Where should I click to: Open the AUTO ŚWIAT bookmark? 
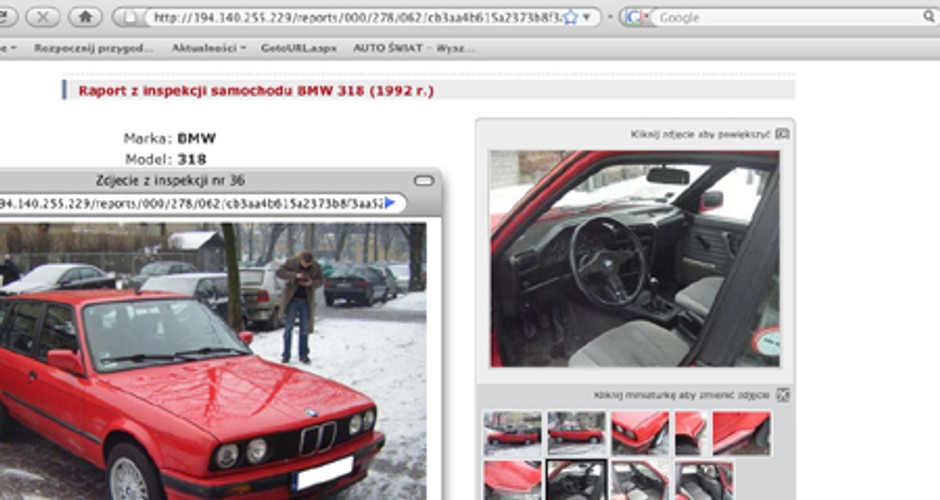pyautogui.click(x=414, y=48)
